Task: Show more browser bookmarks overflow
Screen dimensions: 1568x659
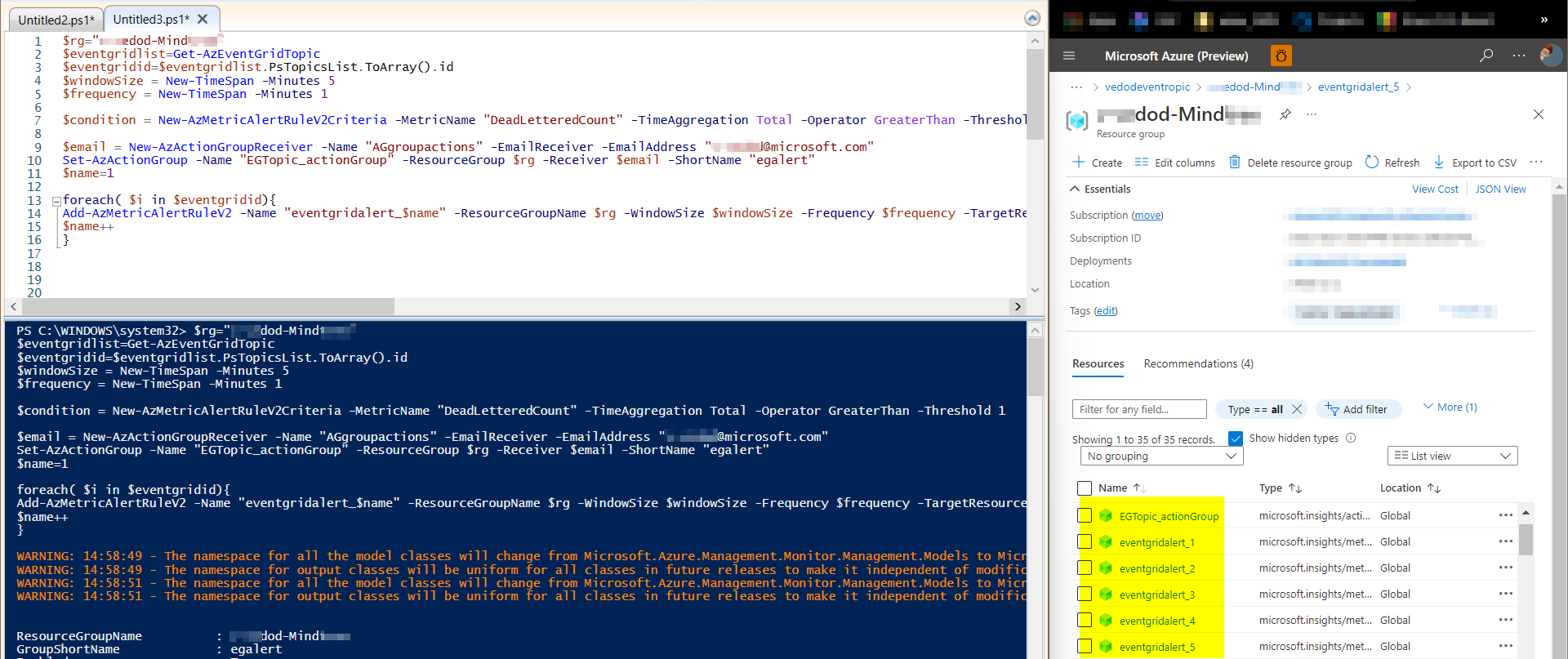Action: tap(1543, 19)
